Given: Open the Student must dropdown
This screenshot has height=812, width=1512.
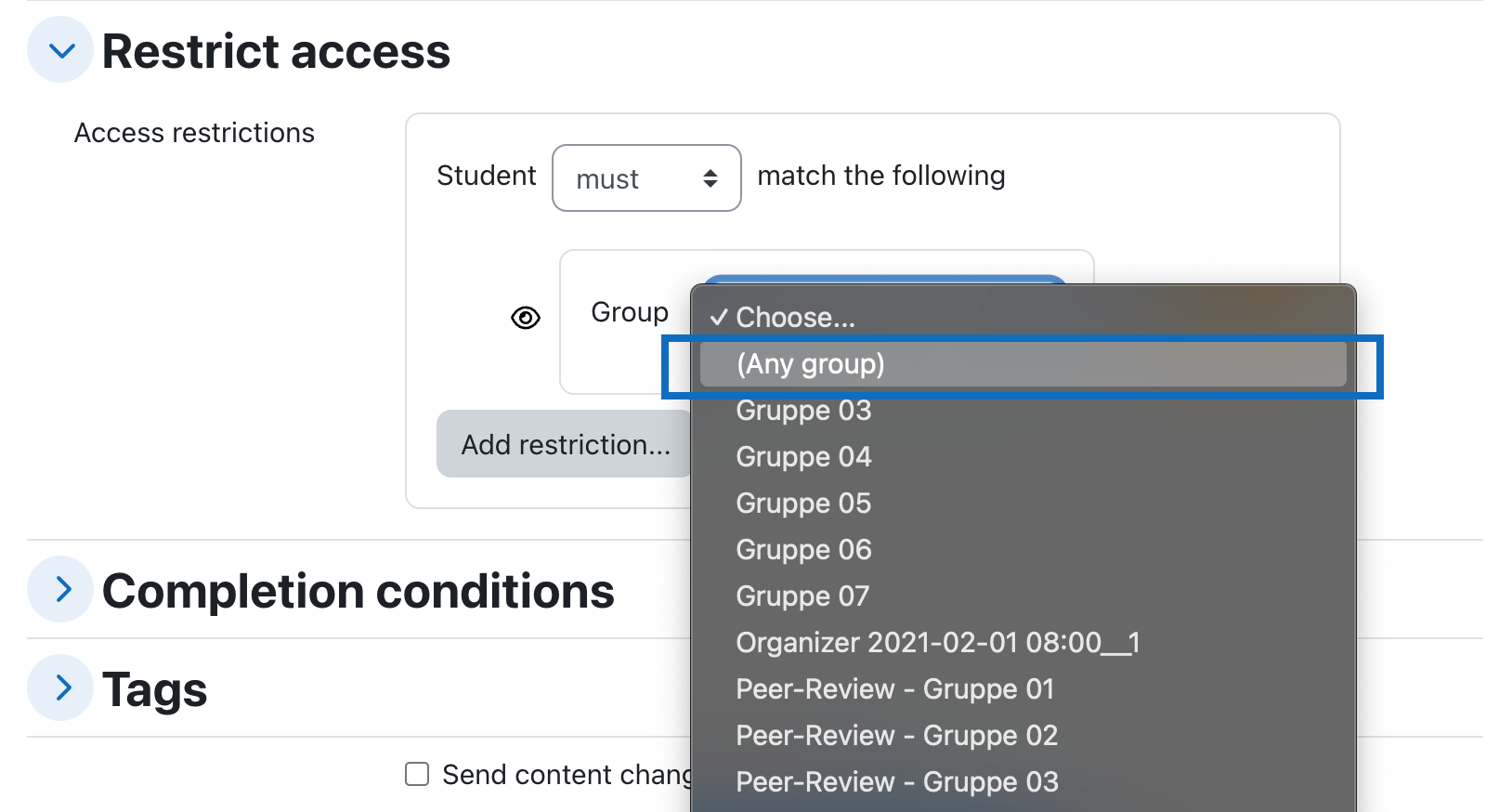Looking at the screenshot, I should (646, 177).
